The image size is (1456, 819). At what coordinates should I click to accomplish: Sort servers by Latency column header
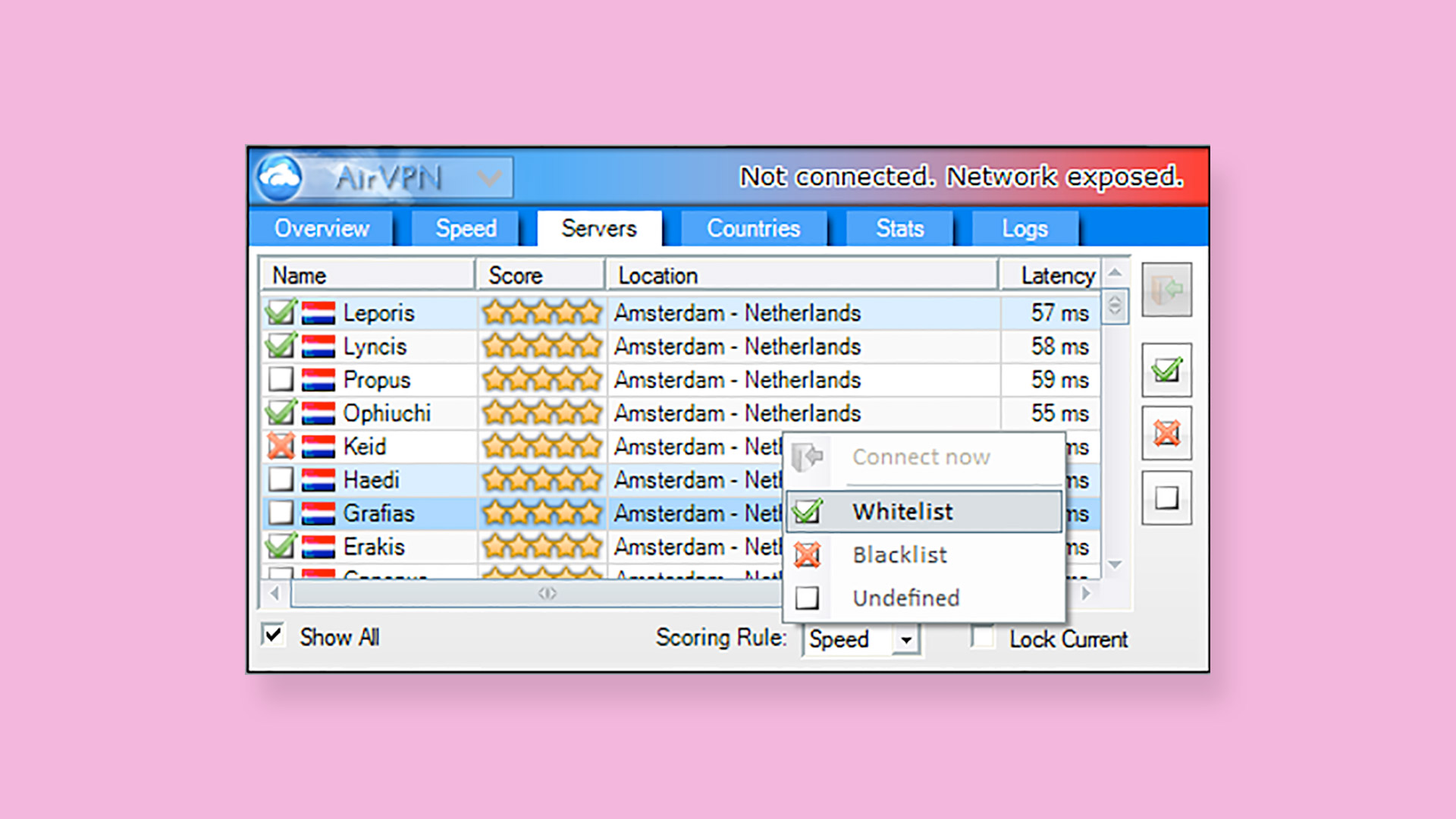(x=1050, y=275)
